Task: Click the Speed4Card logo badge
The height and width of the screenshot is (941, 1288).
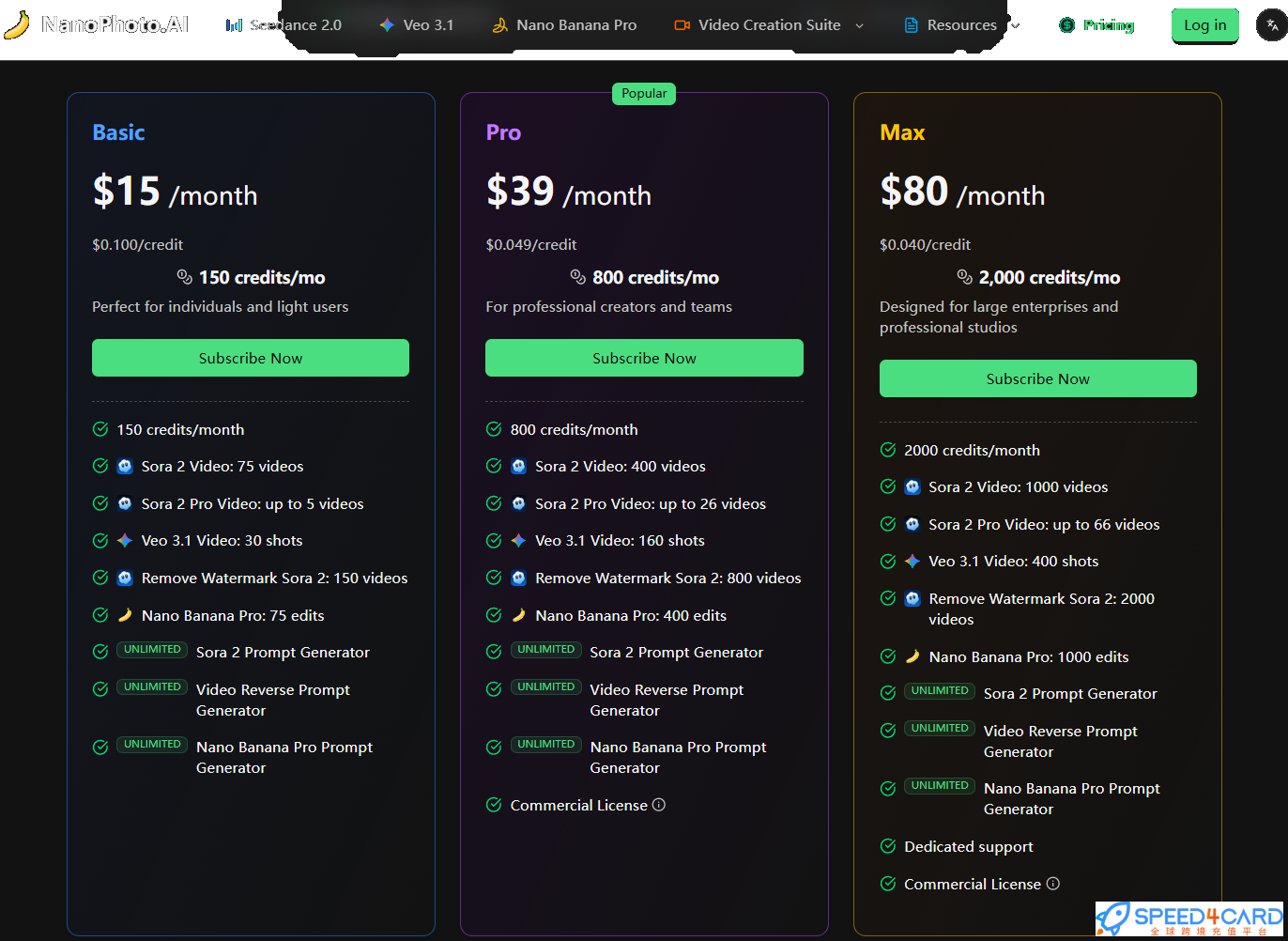Action: [1189, 918]
